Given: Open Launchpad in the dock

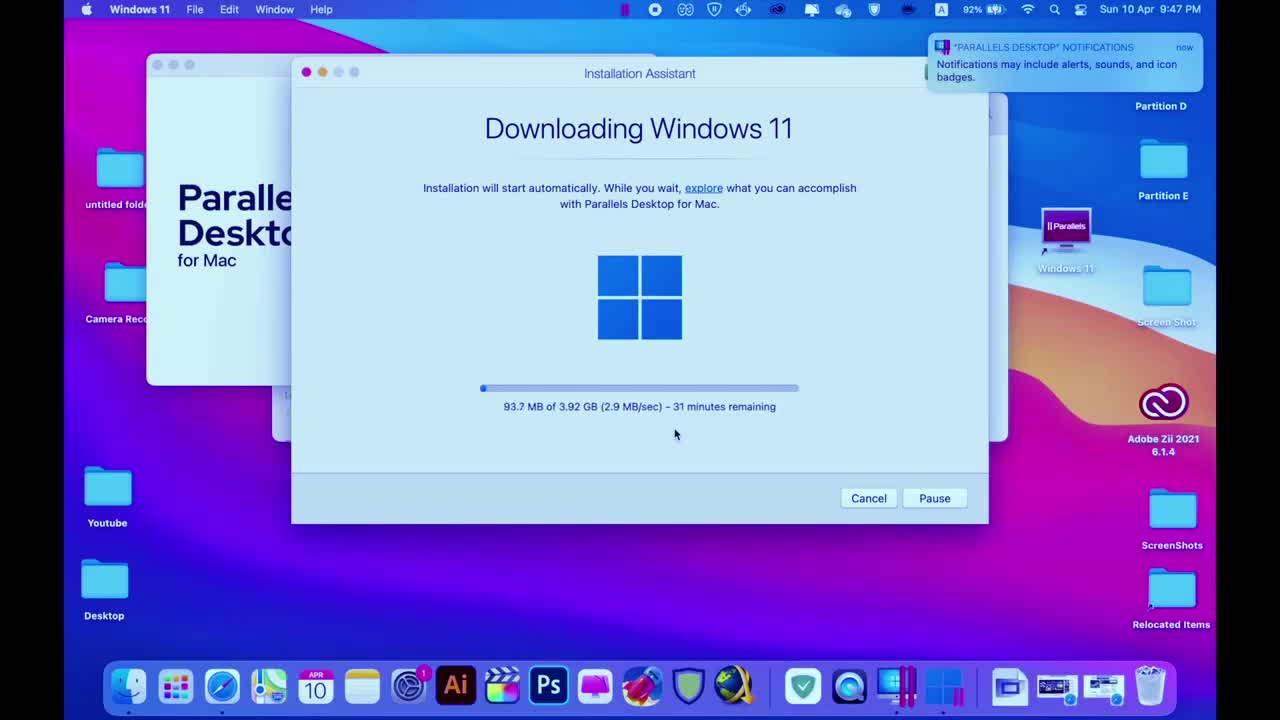Looking at the screenshot, I should [176, 686].
